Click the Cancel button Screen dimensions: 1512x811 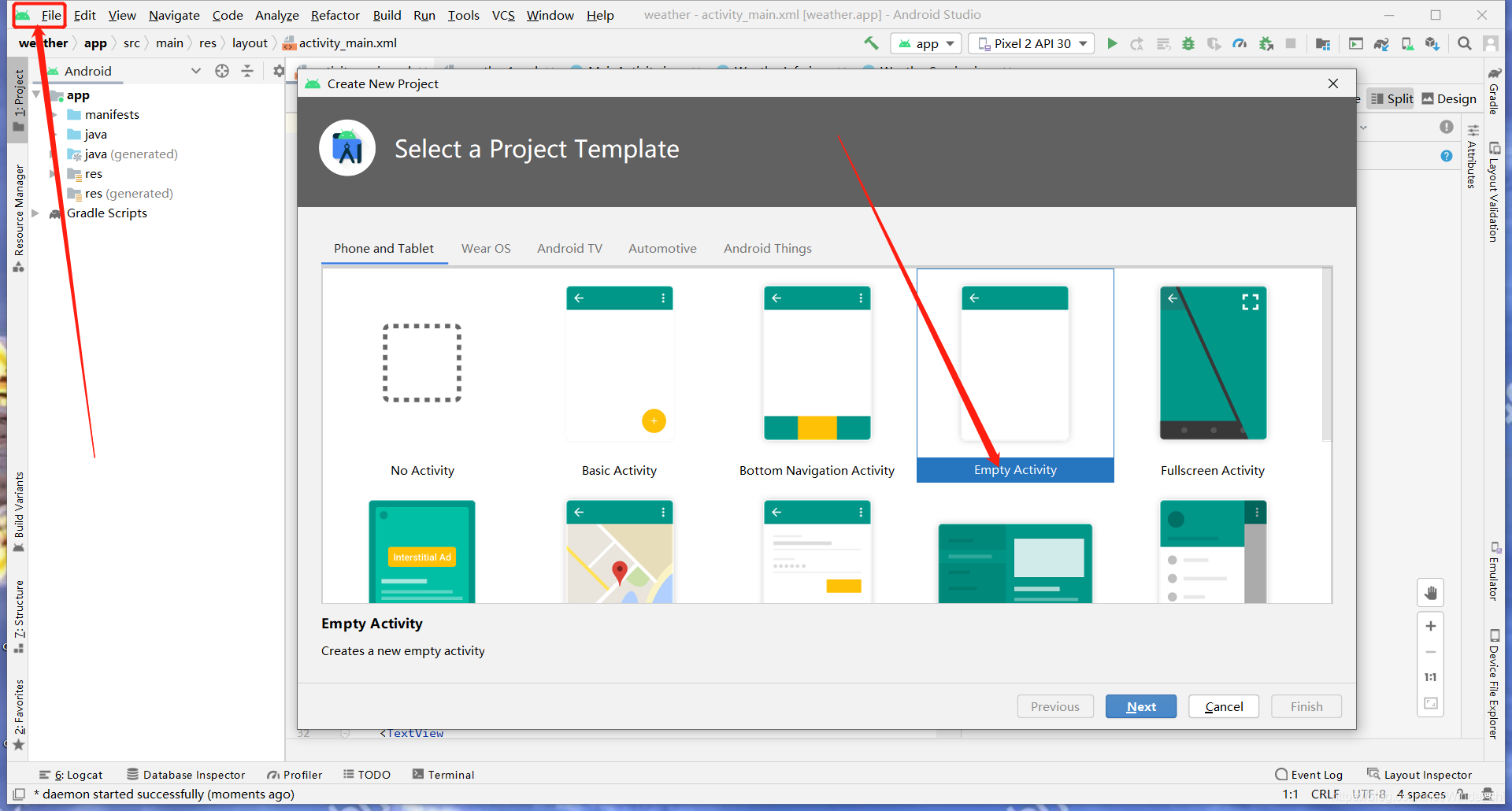1224,706
